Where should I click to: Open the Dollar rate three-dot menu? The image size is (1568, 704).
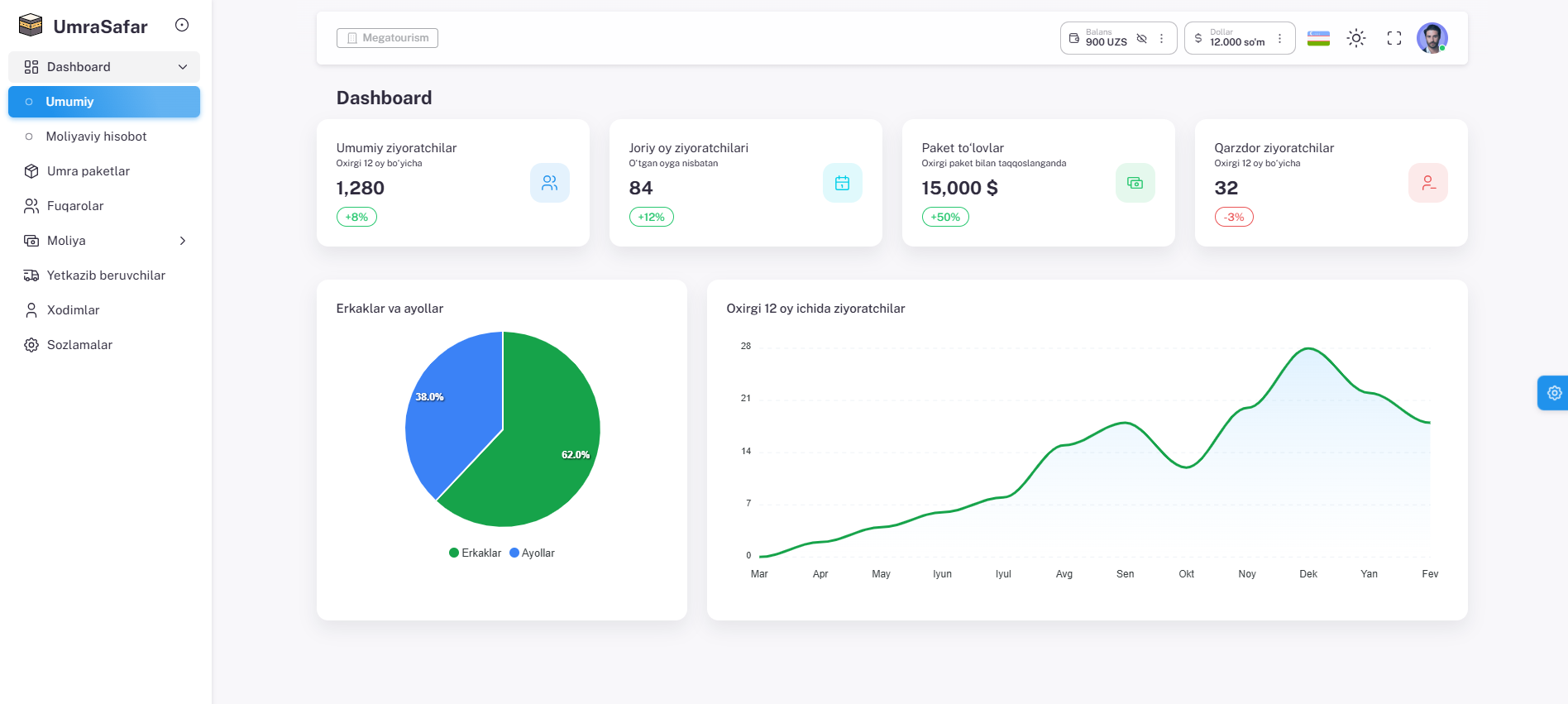click(1279, 38)
